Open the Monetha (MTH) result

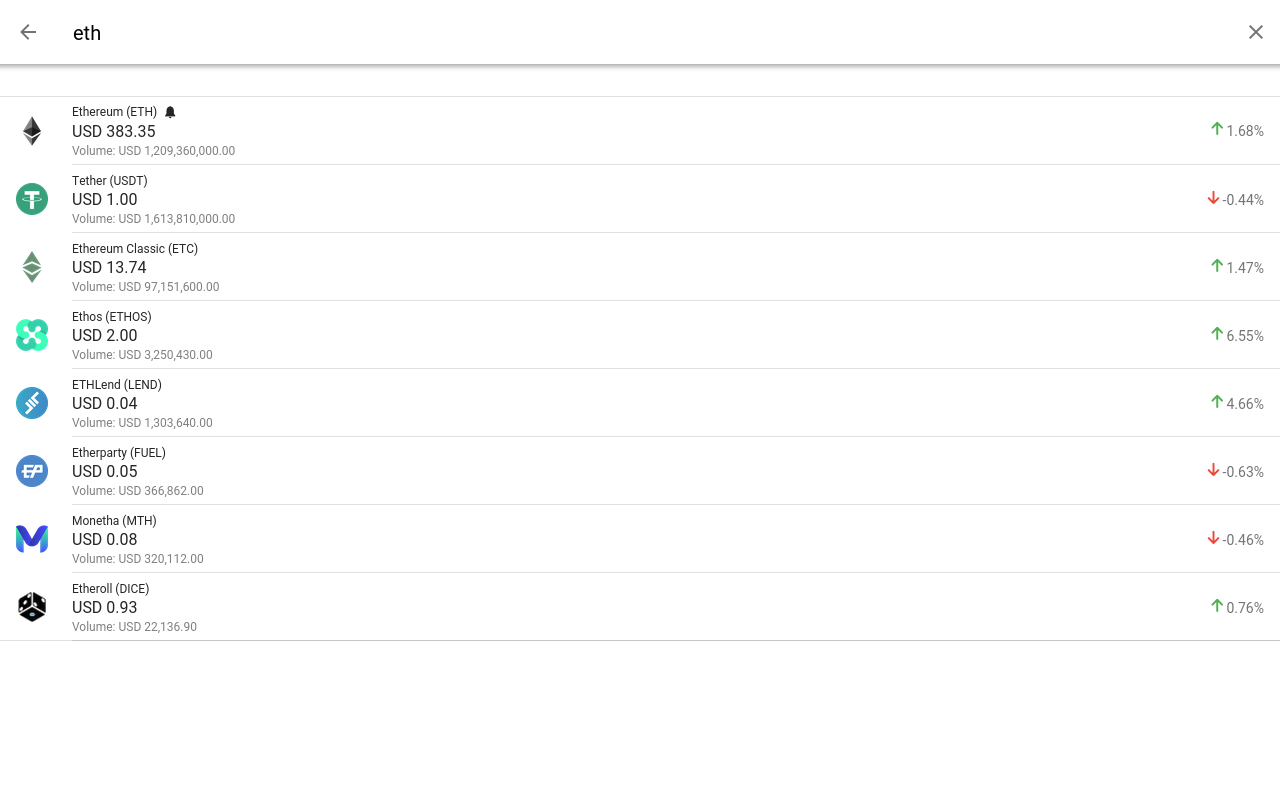(114, 521)
